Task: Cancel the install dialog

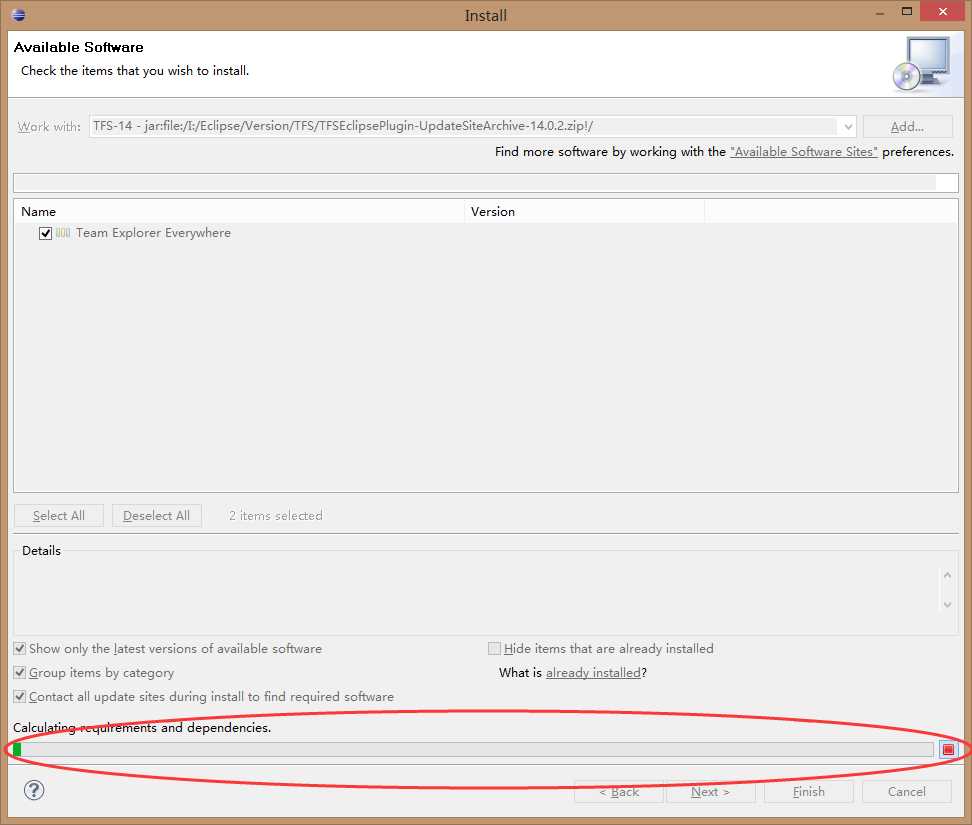Action: [x=906, y=792]
